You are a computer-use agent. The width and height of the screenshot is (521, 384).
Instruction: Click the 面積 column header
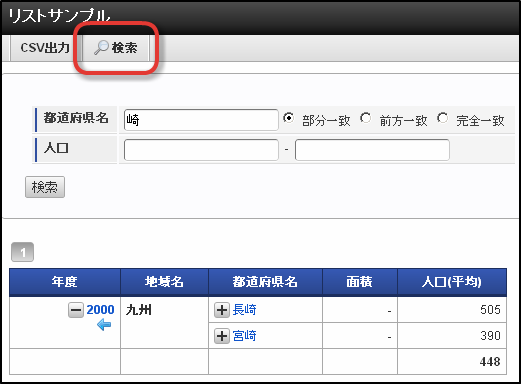click(x=360, y=282)
